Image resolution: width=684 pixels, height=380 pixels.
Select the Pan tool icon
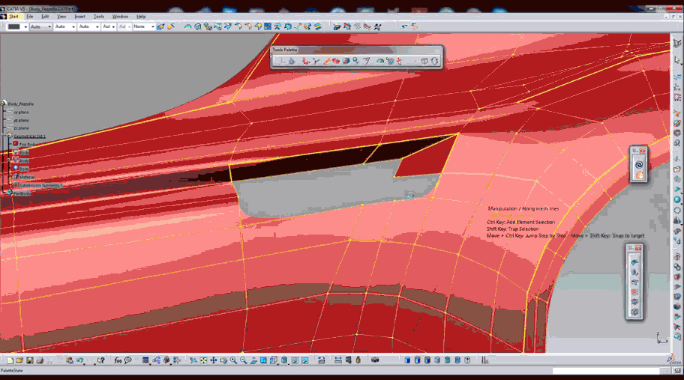pos(213,360)
